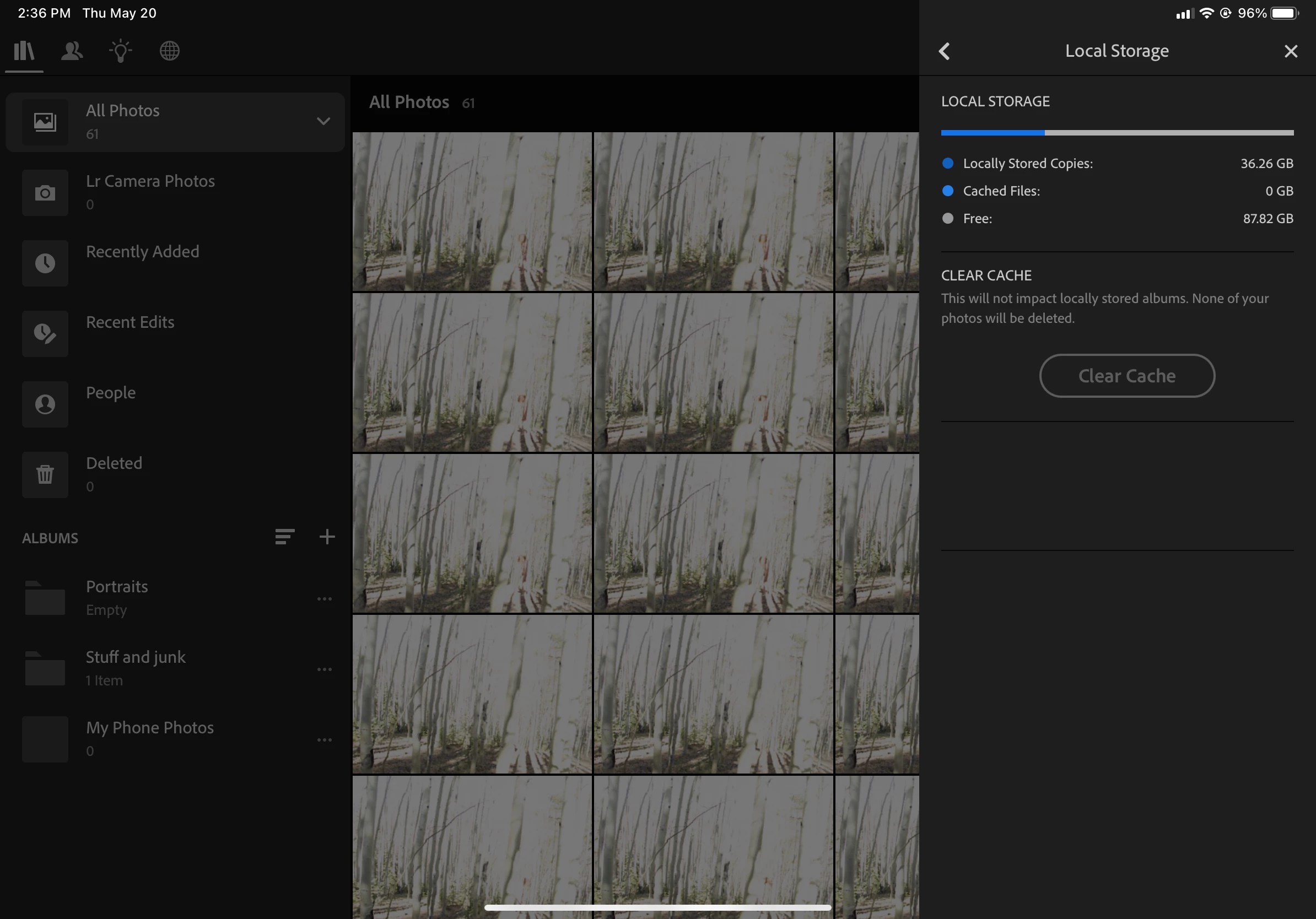
Task: Tap the sort albums icon
Action: click(x=284, y=537)
